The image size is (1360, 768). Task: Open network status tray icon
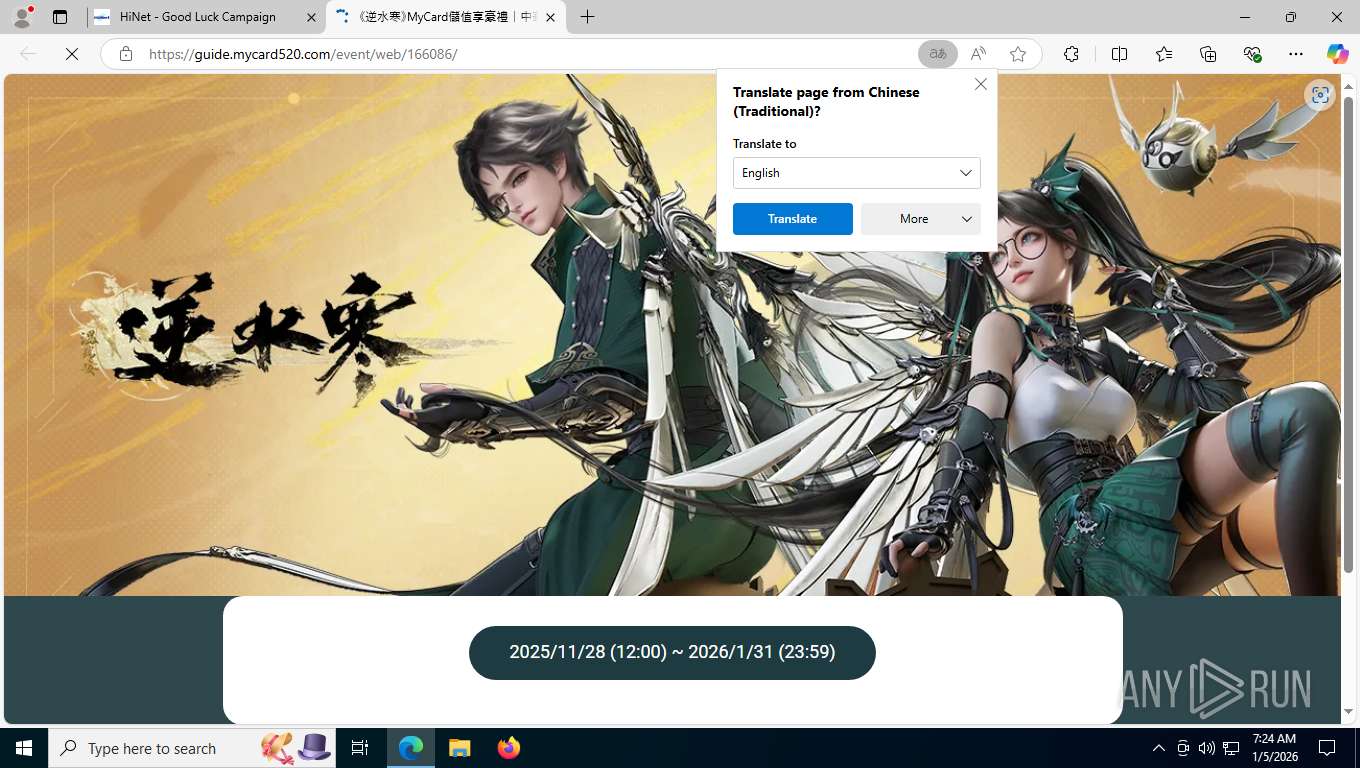point(1231,748)
